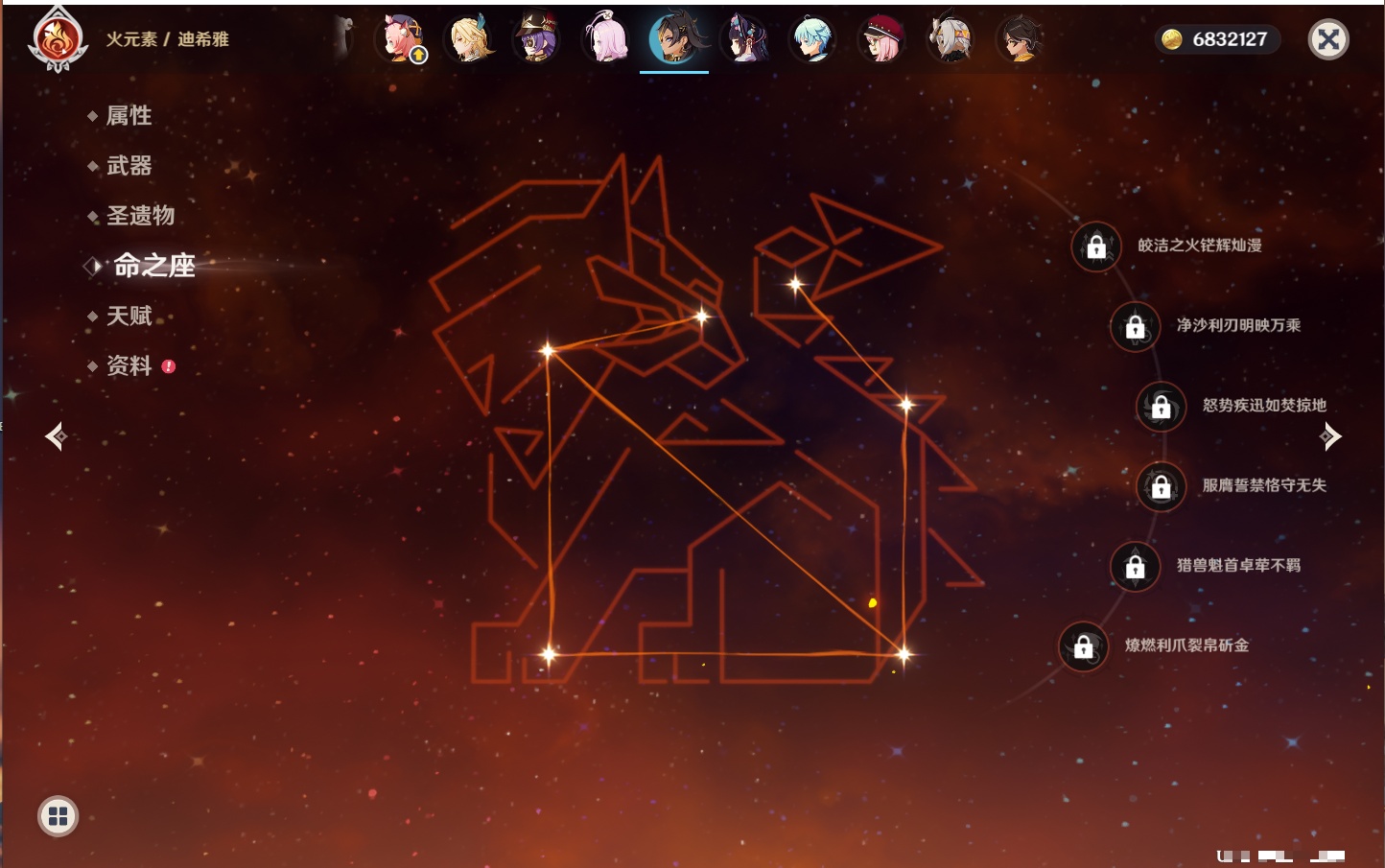Select the blonde character with blue feather
Screen dimensions: 1385x868
[469, 39]
